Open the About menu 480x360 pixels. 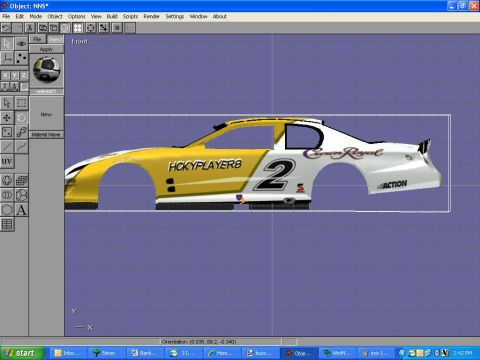[220, 16]
